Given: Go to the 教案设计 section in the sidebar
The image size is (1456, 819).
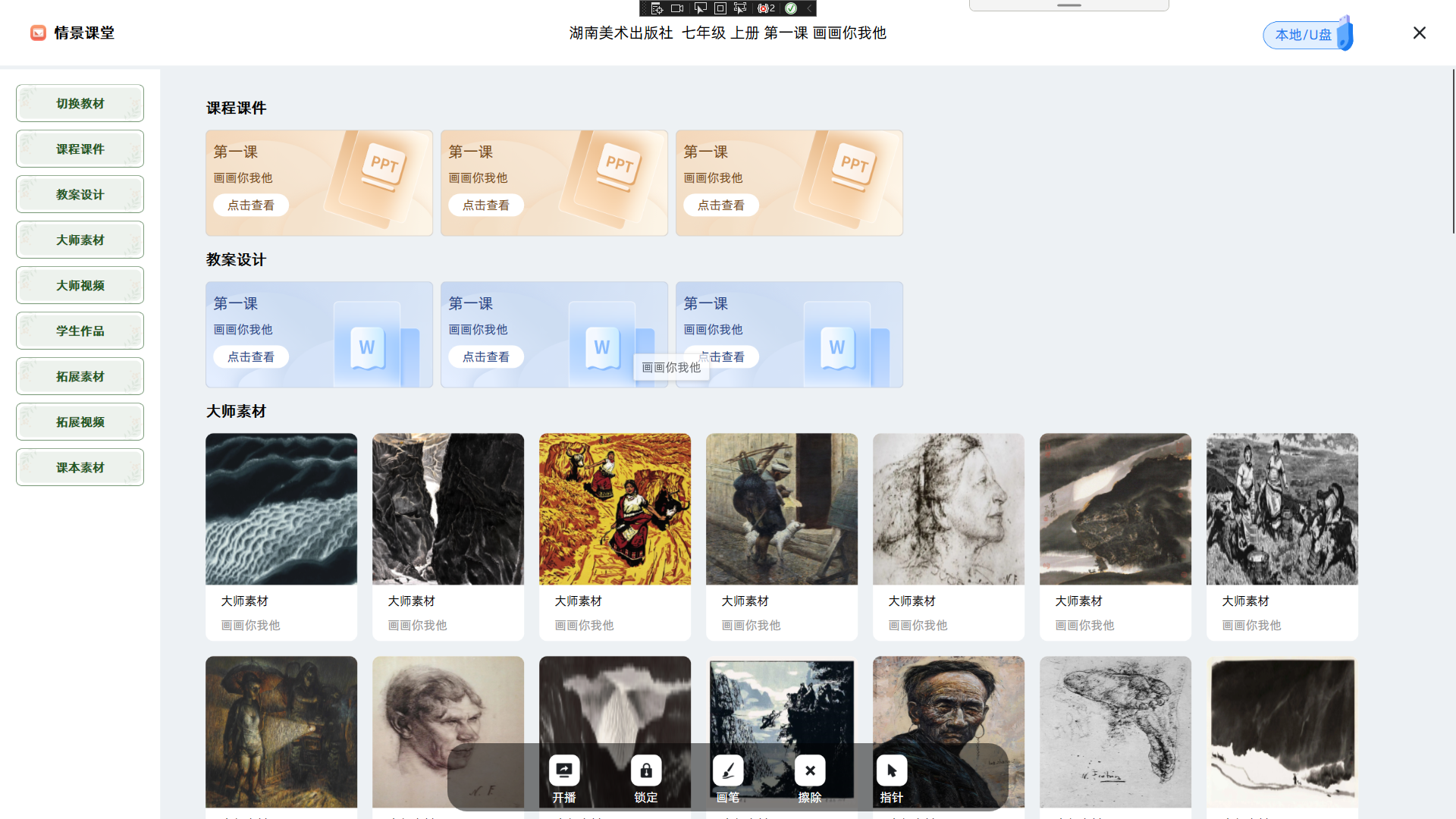Looking at the screenshot, I should 80,194.
